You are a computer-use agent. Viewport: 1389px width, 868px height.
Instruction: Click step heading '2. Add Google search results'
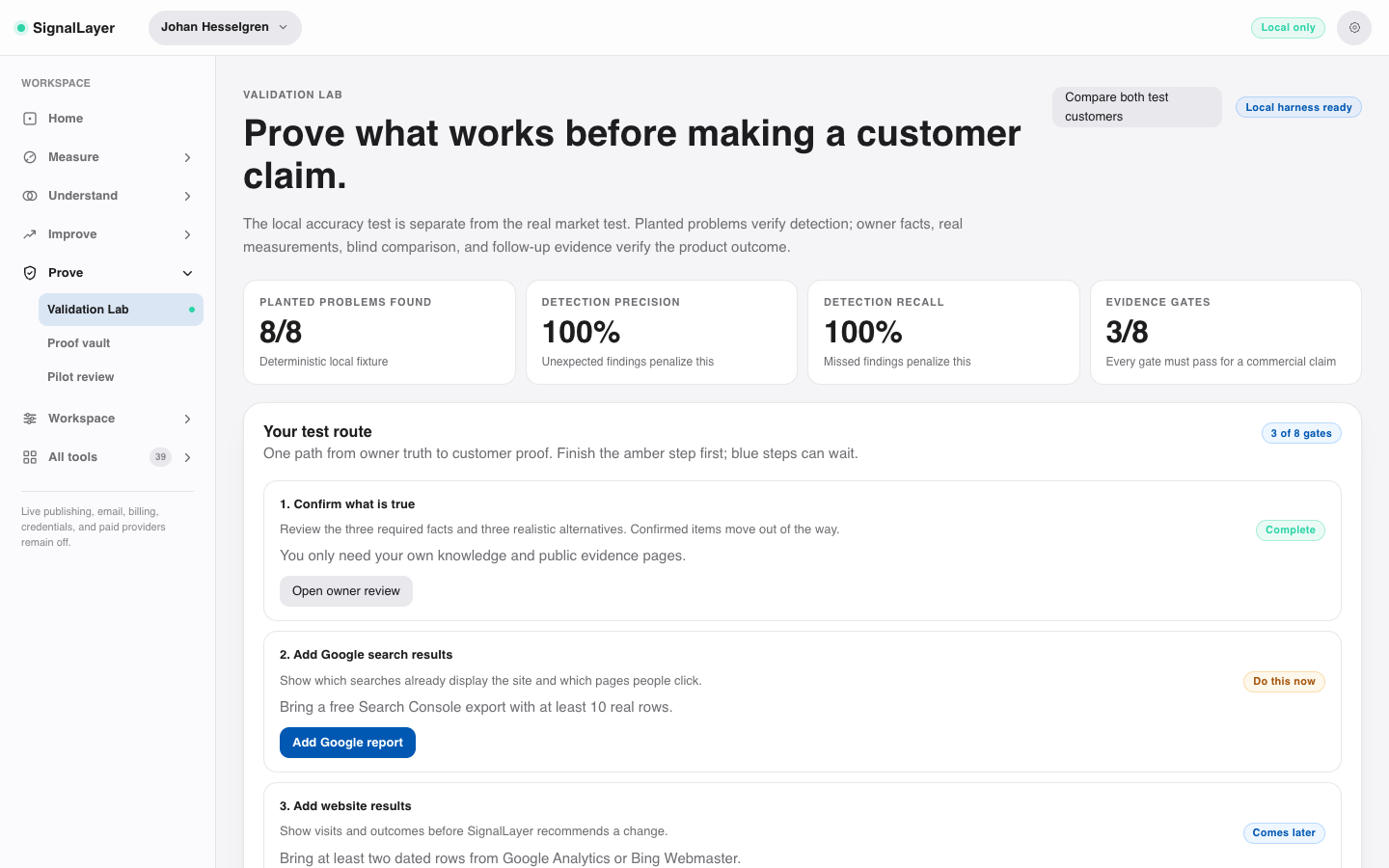[x=366, y=655]
